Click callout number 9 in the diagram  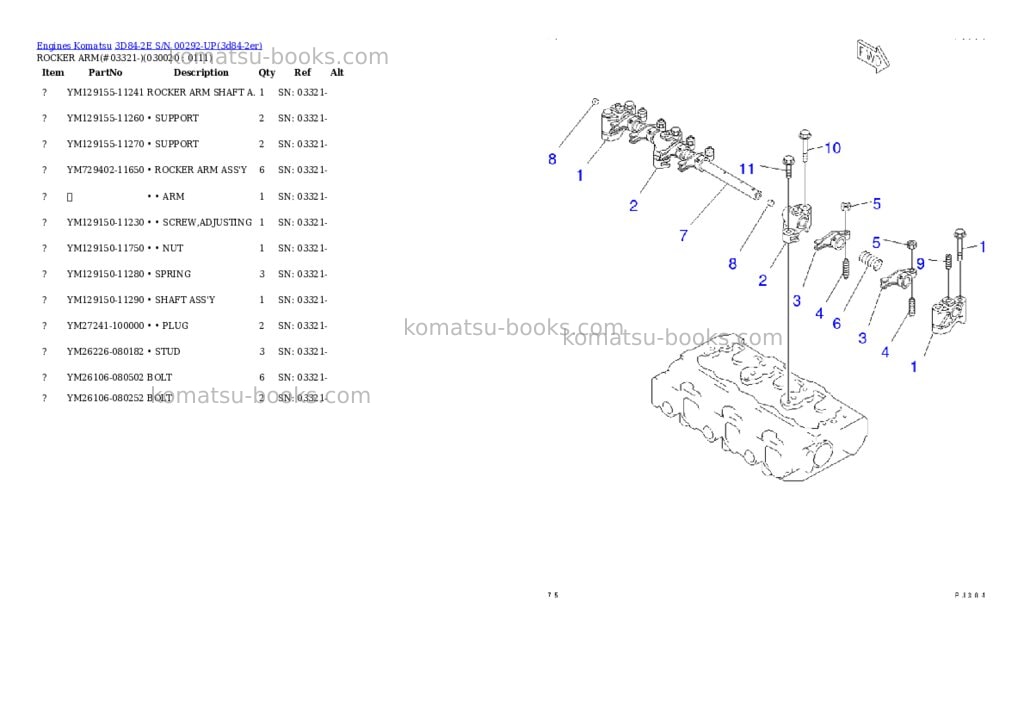[920, 264]
